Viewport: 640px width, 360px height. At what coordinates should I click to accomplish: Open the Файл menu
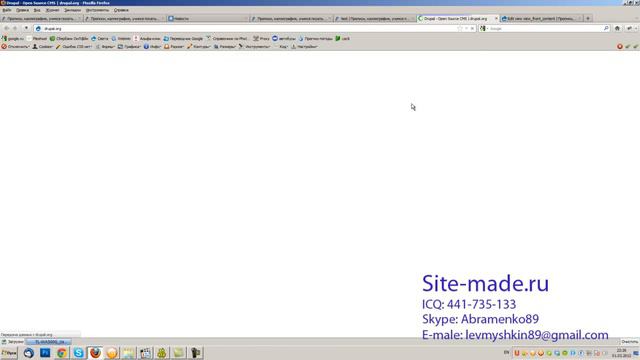pos(7,10)
